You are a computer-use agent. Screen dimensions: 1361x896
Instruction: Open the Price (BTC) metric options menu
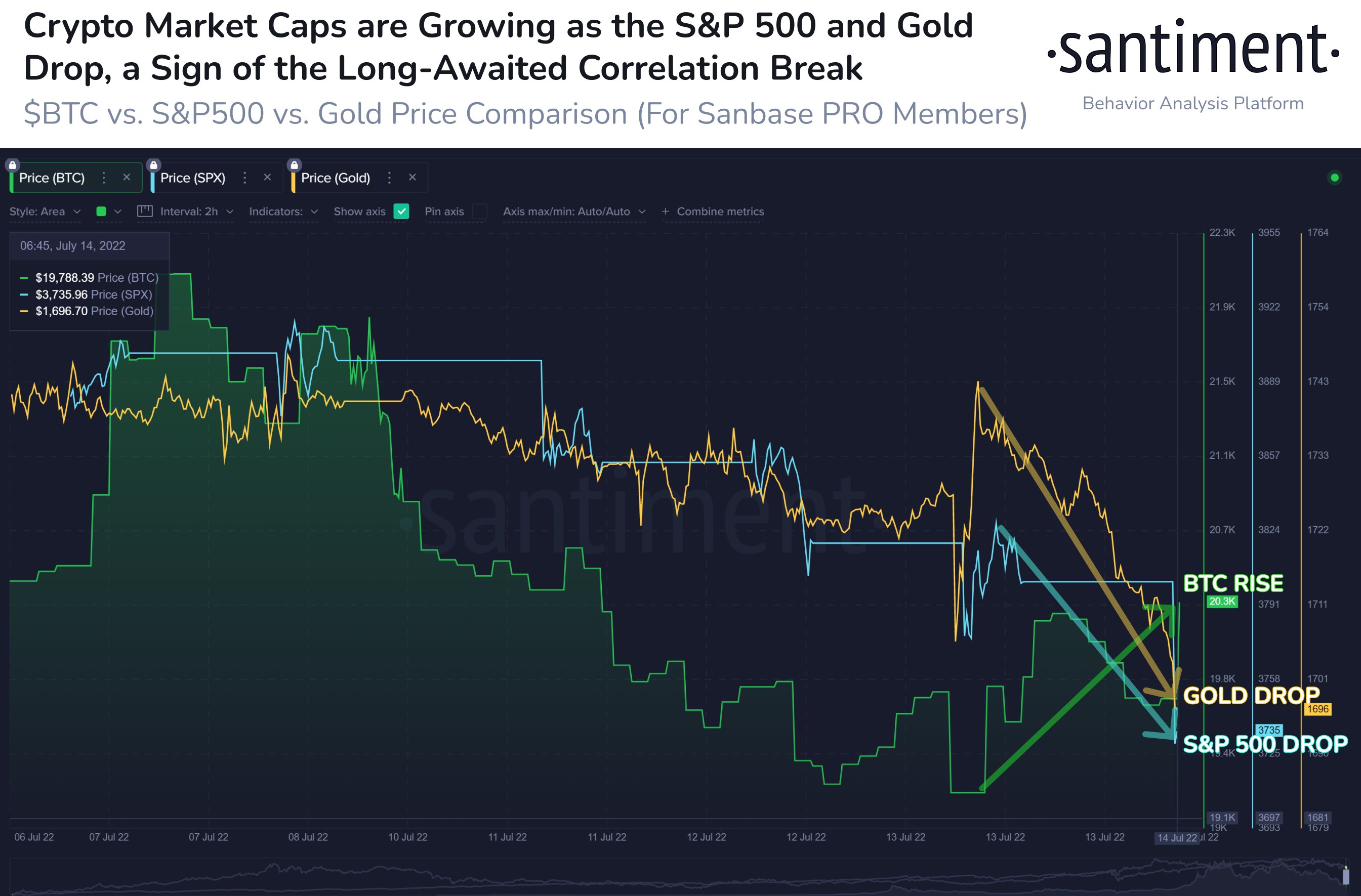[x=103, y=178]
